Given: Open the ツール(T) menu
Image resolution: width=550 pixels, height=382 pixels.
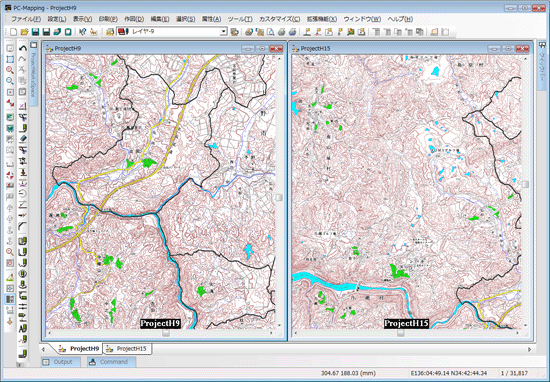Looking at the screenshot, I should tap(240, 19).
